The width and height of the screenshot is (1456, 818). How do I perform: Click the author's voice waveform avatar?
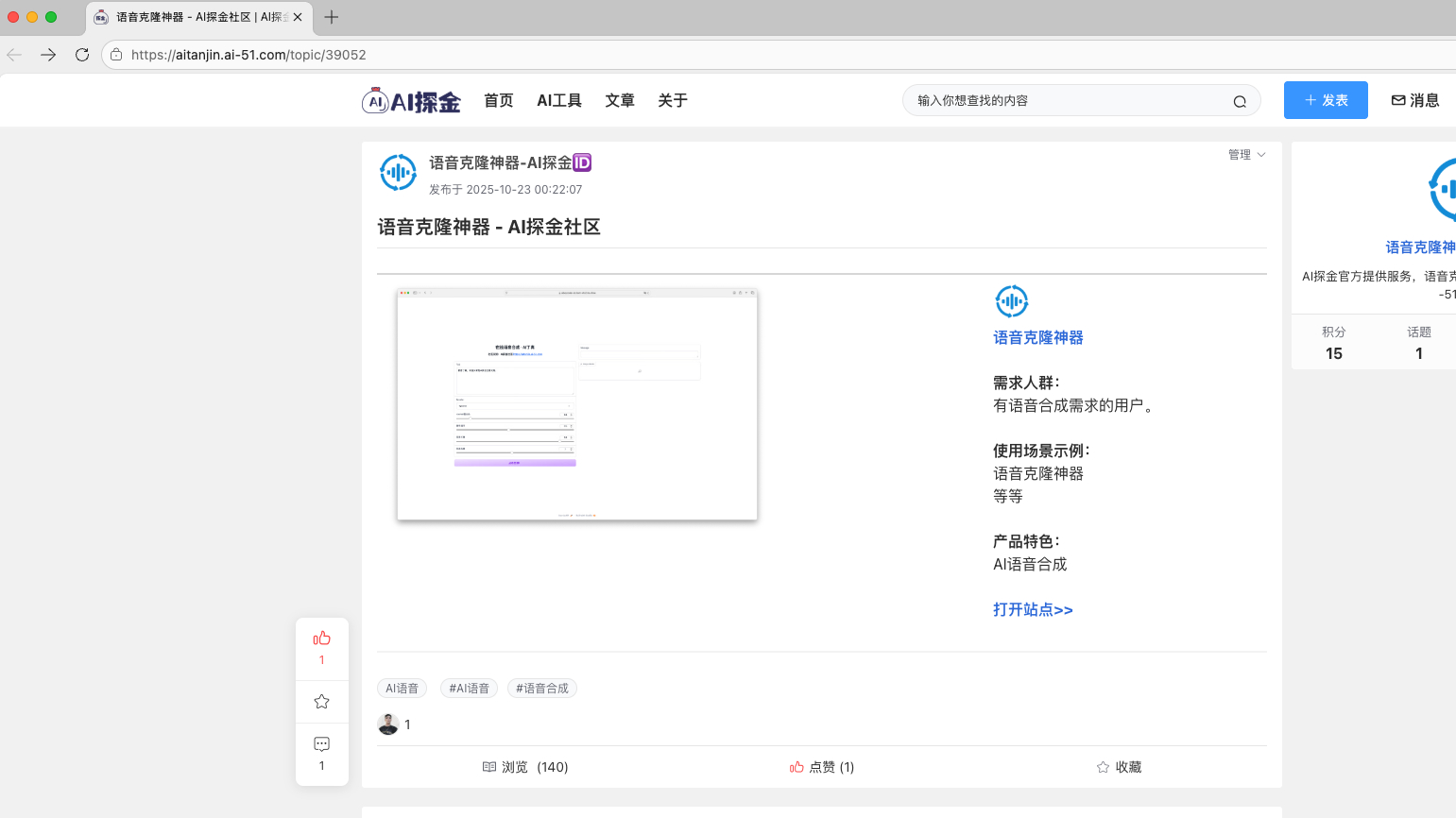tap(398, 173)
